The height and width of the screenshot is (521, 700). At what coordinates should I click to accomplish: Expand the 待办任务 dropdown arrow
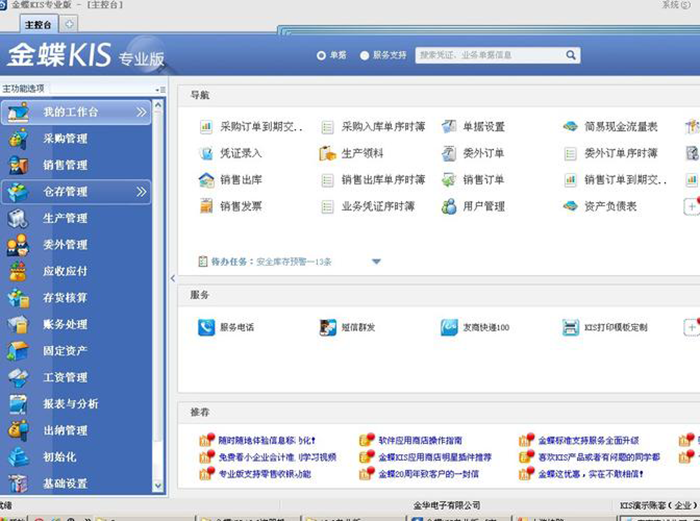pos(376,262)
